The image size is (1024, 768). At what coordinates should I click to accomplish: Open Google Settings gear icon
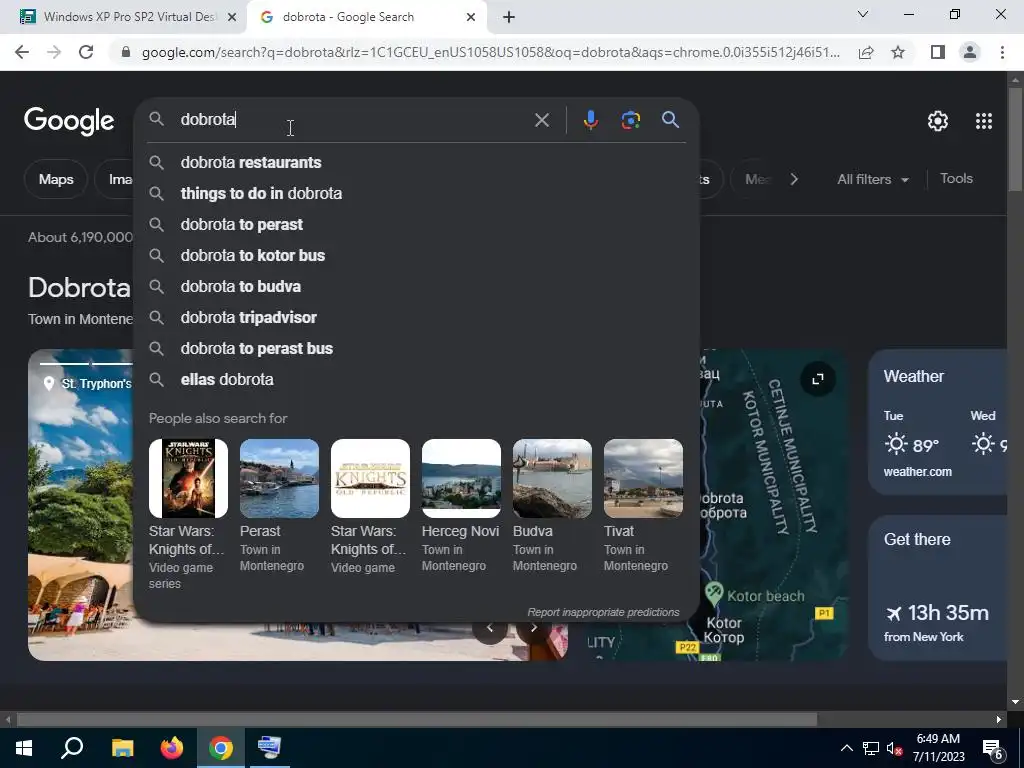pyautogui.click(x=938, y=121)
